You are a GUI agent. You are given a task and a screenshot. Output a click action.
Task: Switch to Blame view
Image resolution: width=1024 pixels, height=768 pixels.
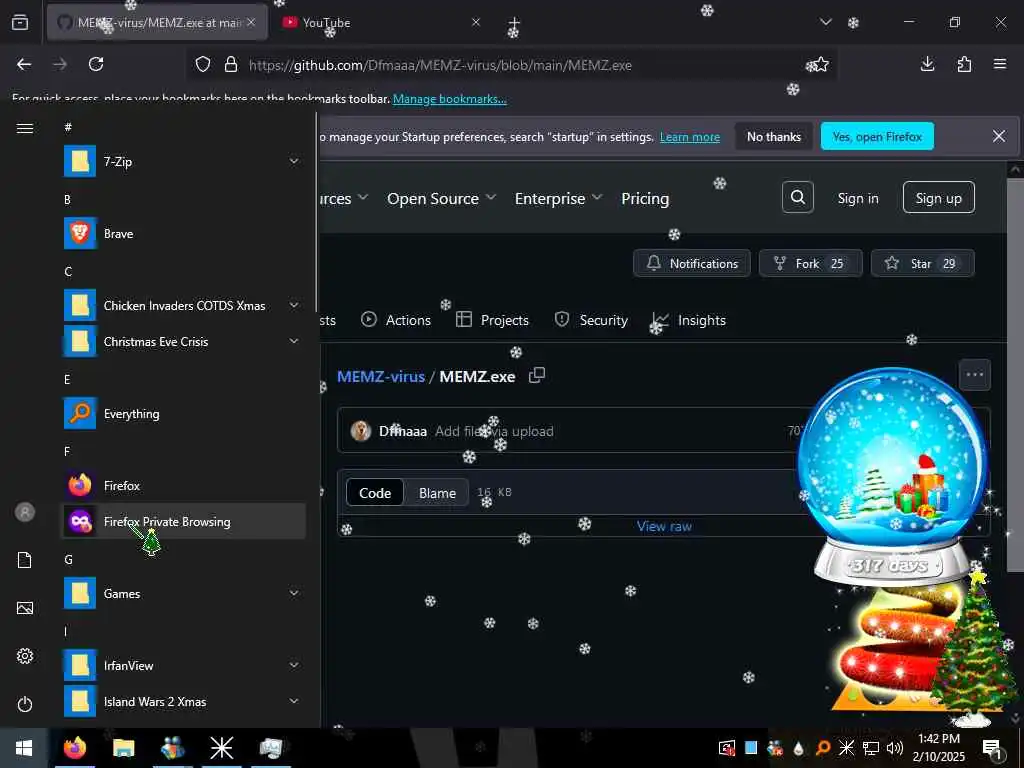coord(437,493)
